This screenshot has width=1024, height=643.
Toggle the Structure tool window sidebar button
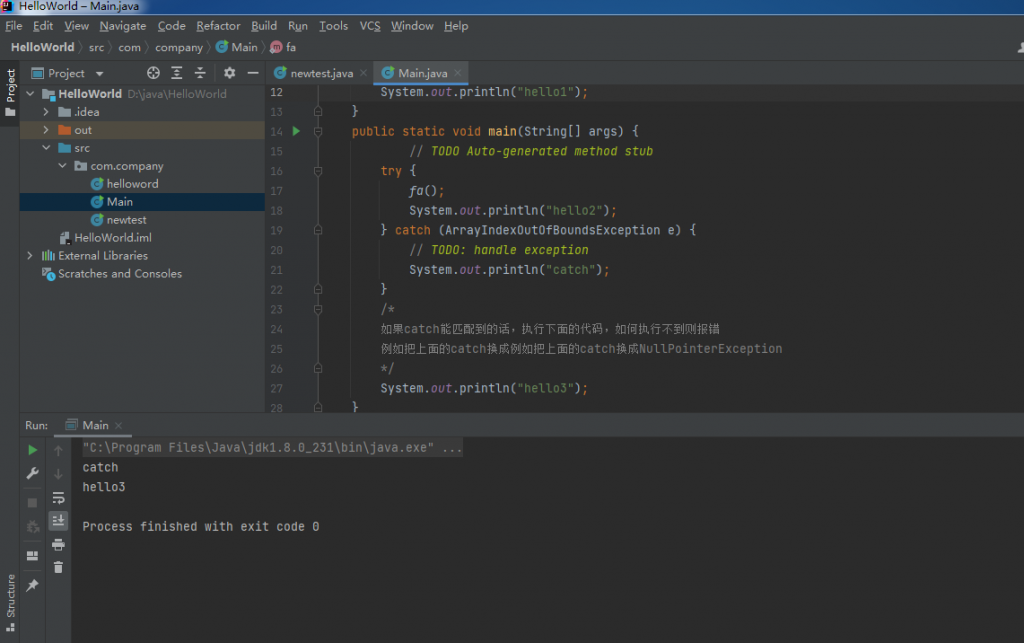pos(10,602)
